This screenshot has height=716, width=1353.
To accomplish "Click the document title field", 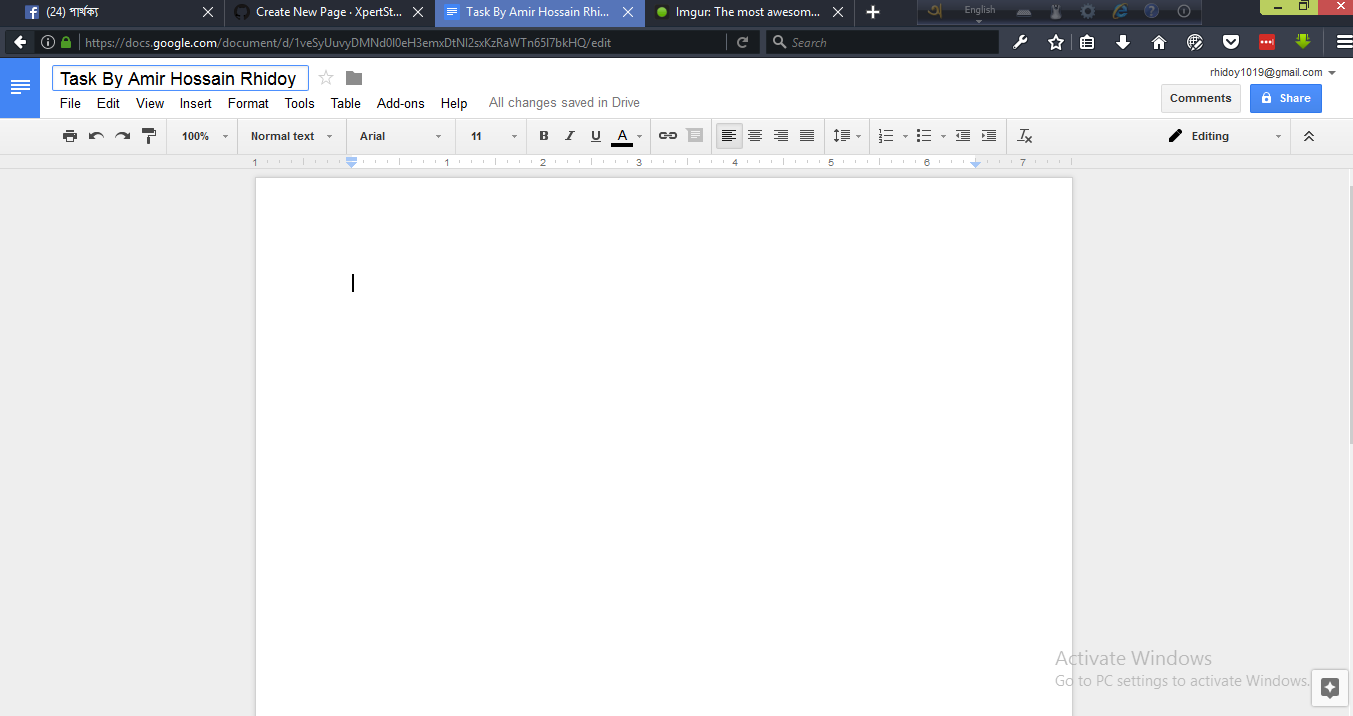I will pos(180,78).
